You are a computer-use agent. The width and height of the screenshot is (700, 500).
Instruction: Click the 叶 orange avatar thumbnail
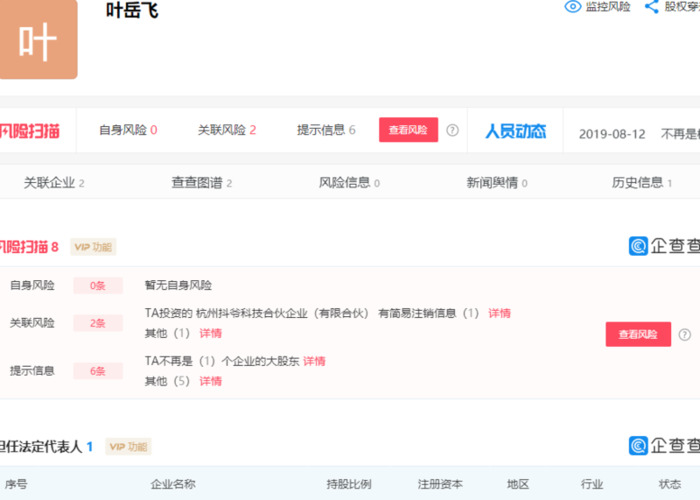point(38,39)
